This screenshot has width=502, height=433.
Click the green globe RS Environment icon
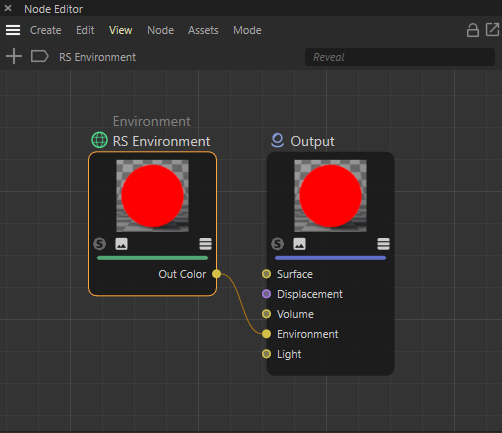point(99,140)
